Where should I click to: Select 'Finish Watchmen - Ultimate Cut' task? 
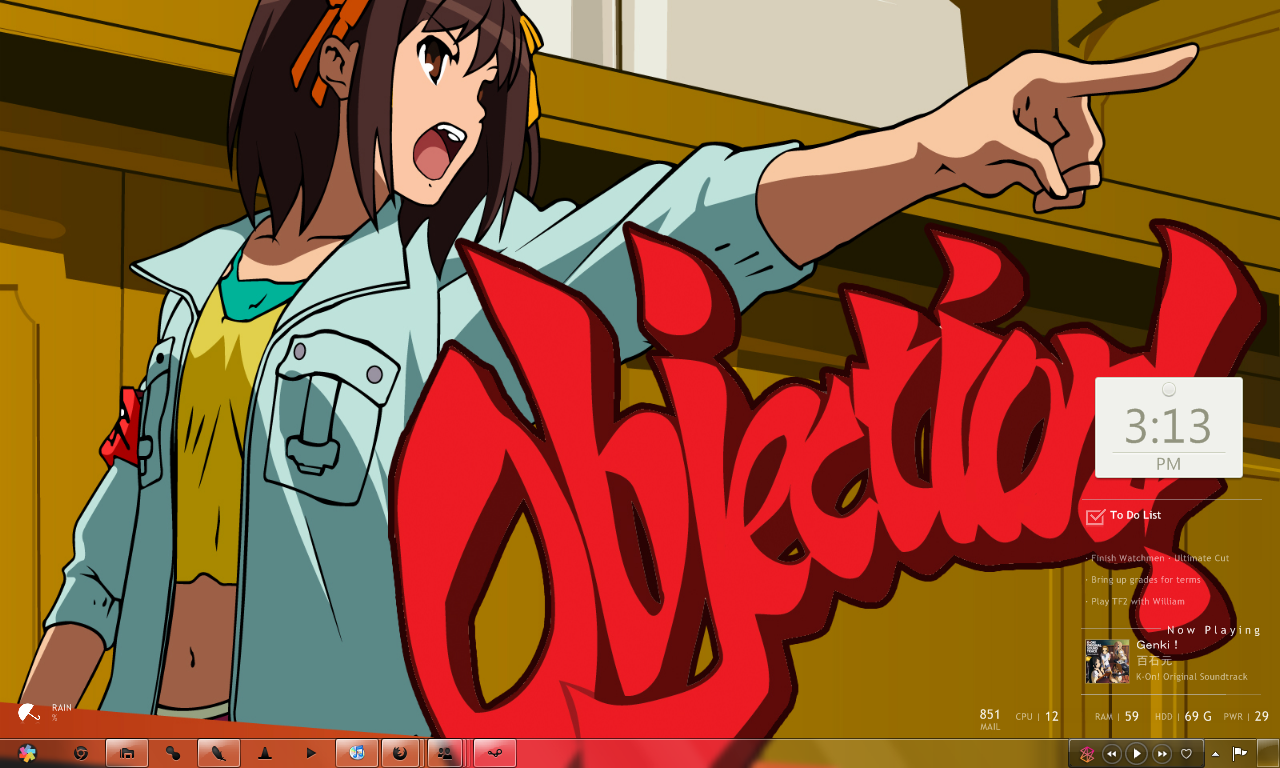1160,558
